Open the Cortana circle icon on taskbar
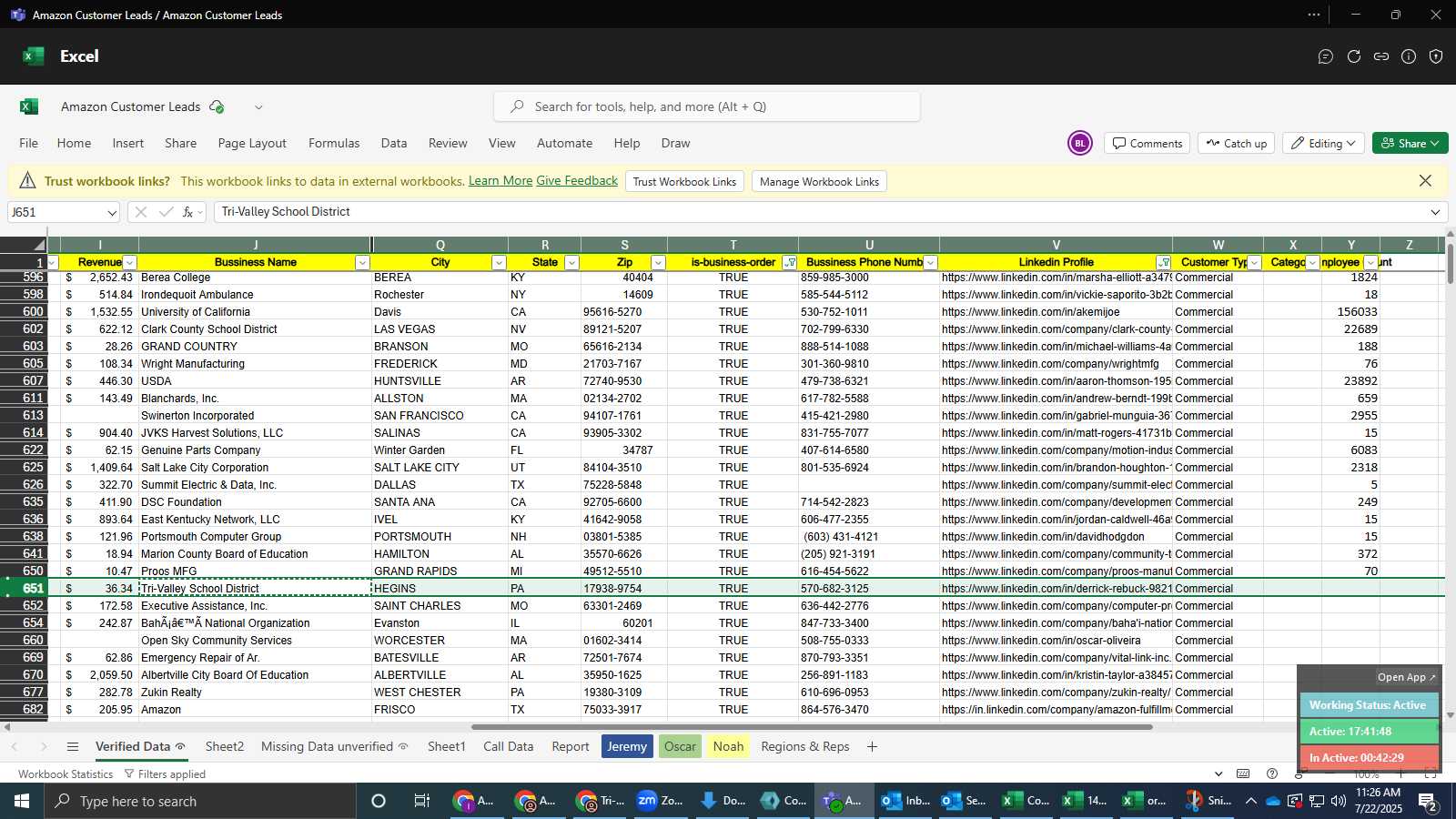This screenshot has height=819, width=1456. tap(379, 801)
